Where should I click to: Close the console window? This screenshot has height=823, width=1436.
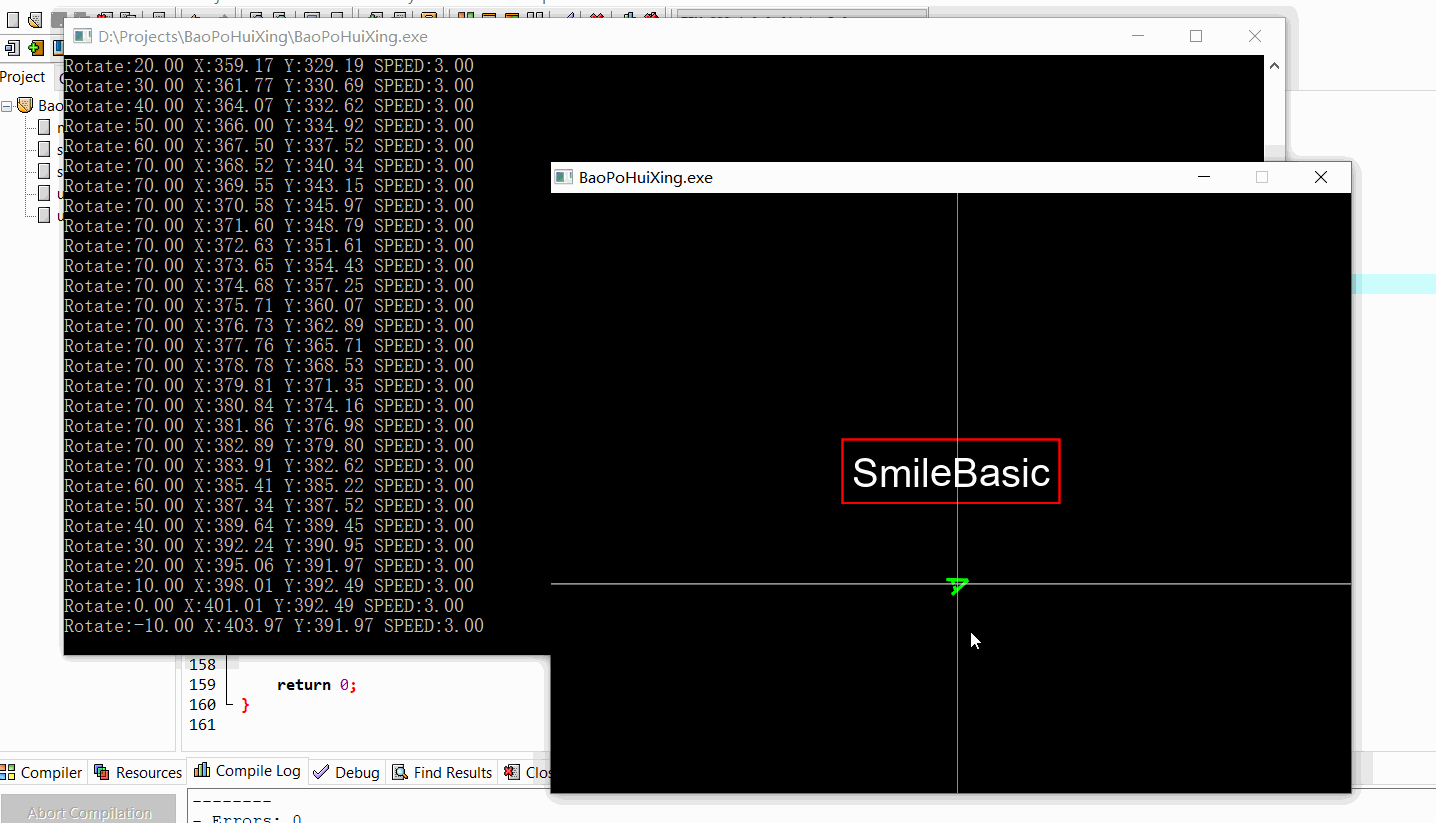1255,36
